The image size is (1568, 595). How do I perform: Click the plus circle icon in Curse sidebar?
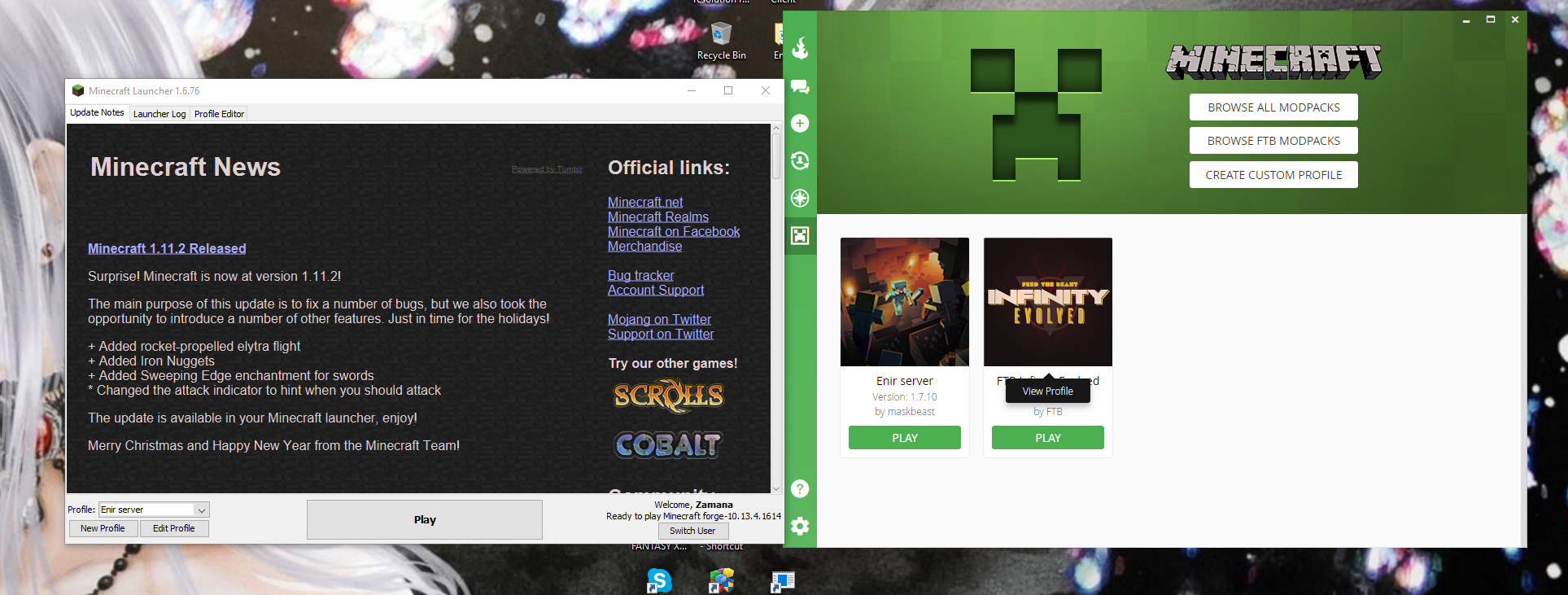[x=800, y=123]
